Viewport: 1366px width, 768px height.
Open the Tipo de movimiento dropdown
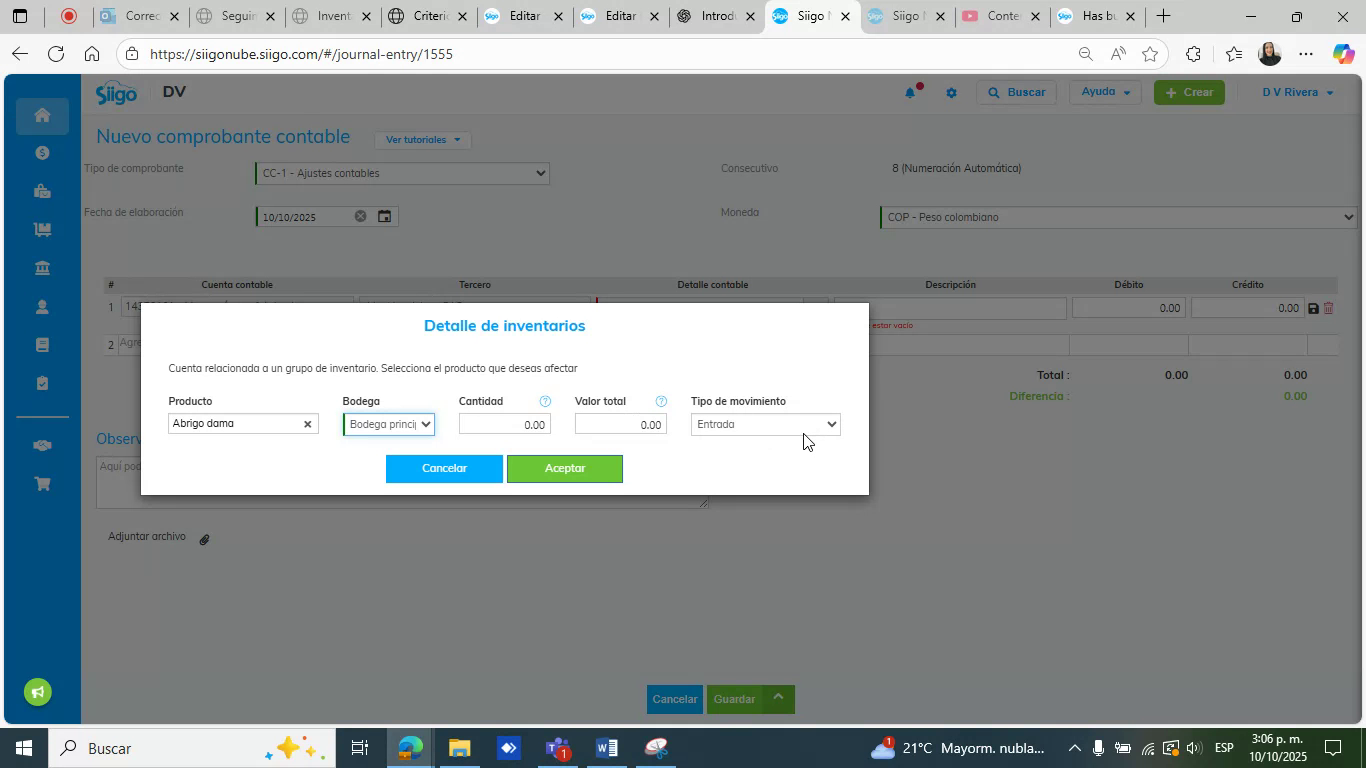click(766, 425)
